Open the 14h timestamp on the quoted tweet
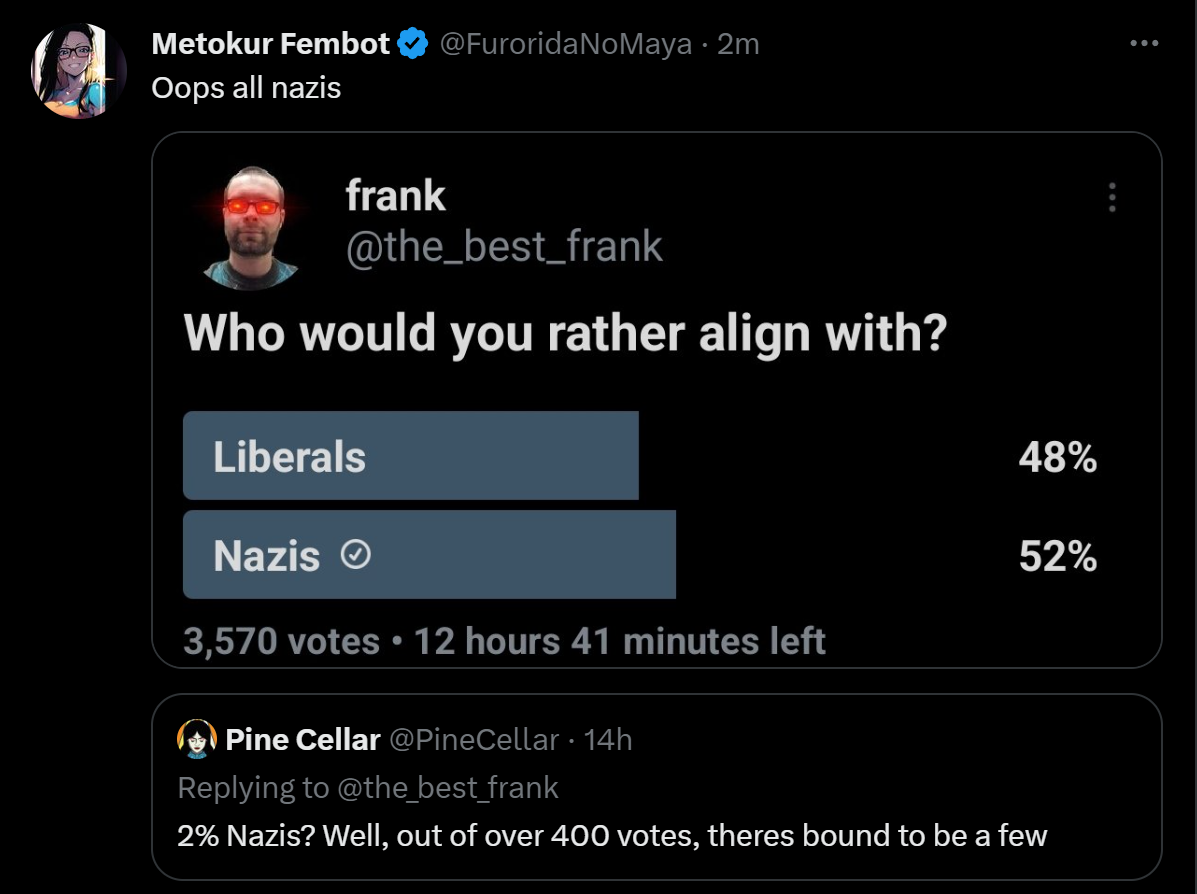Image resolution: width=1197 pixels, height=894 pixels. tap(607, 739)
